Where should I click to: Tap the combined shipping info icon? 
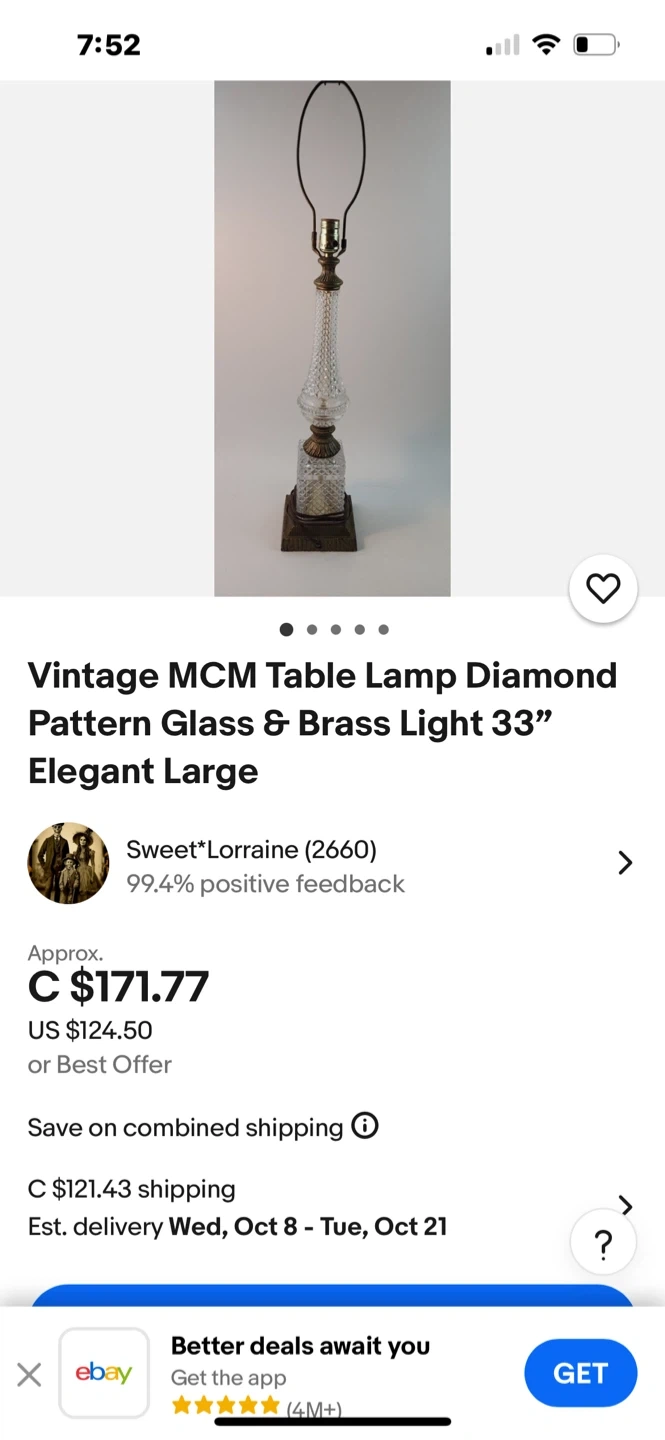[x=365, y=1127]
